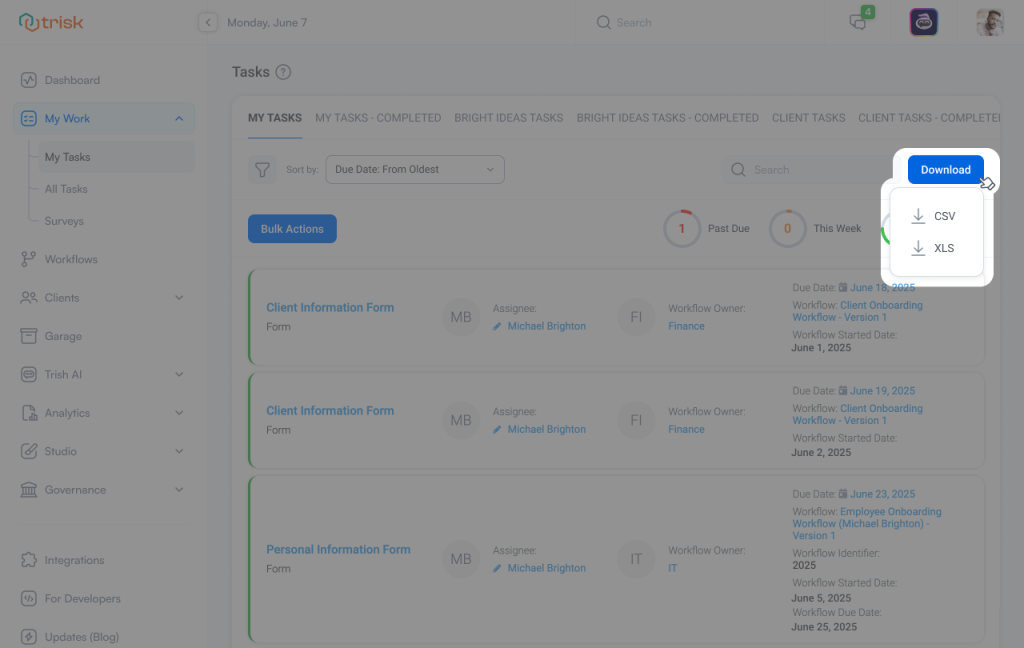Click the IT owner avatar circle
The image size is (1024, 648).
pyautogui.click(x=636, y=559)
